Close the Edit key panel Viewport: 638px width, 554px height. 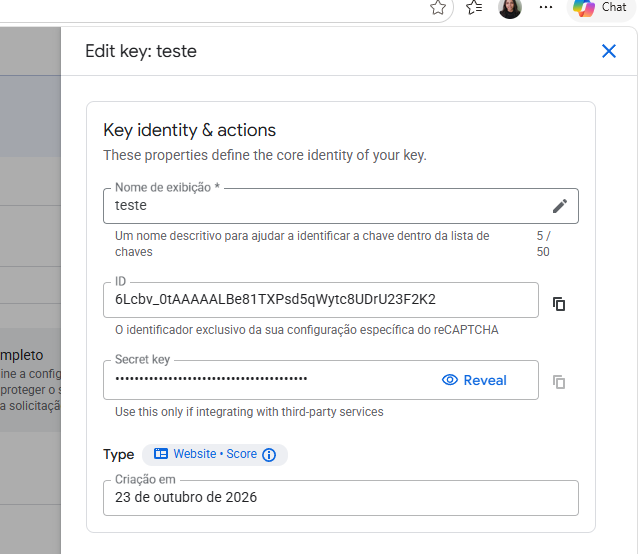coord(609,51)
